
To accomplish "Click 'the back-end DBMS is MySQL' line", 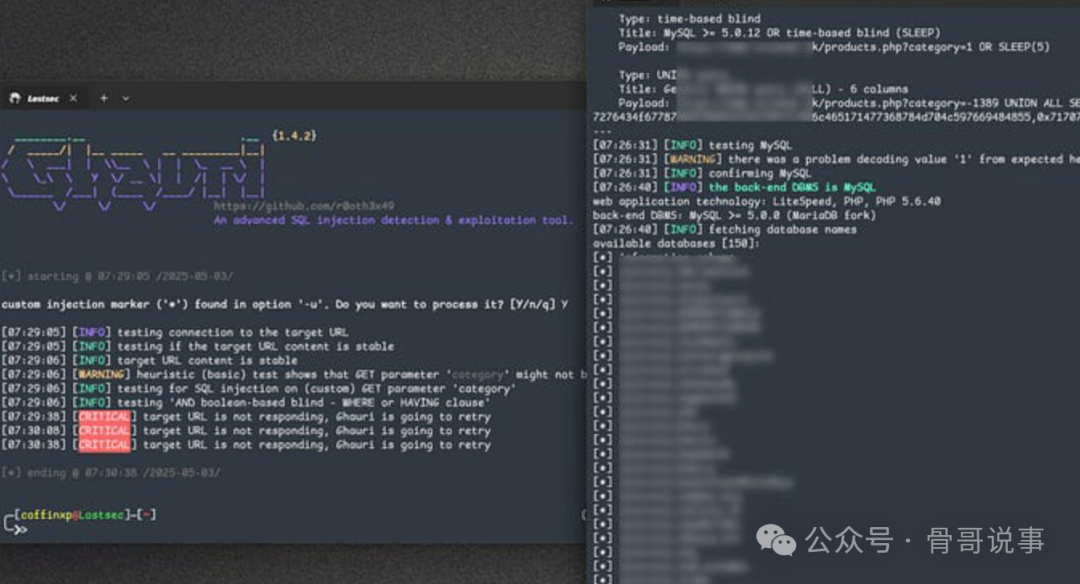I will tap(734, 187).
